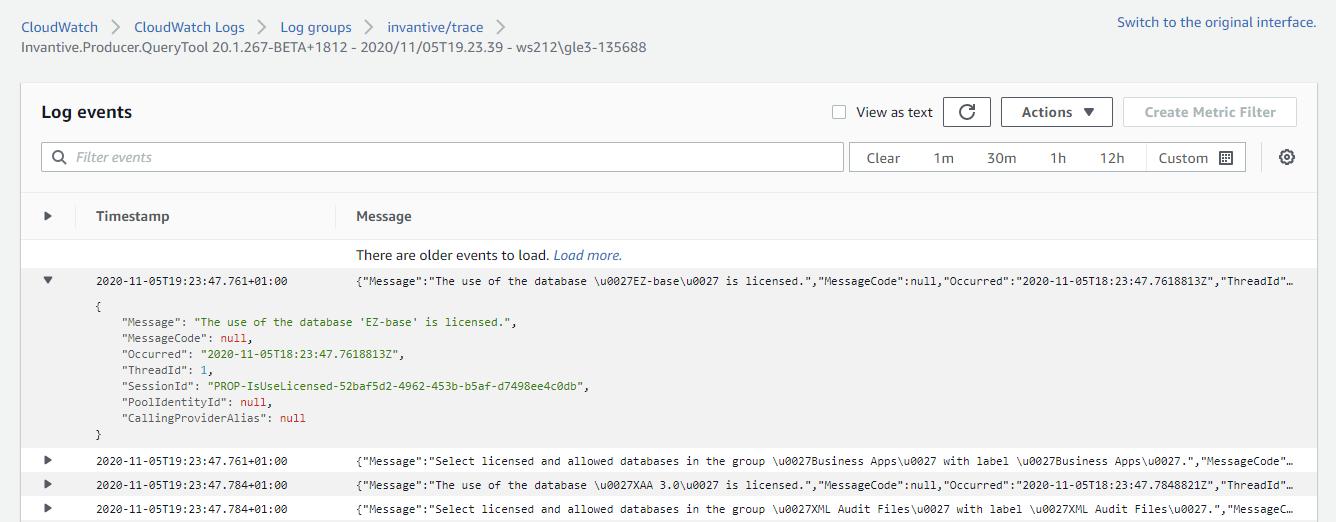This screenshot has height=522, width=1336.
Task: Click the EZ-base raw message text
Action: [x=824, y=281]
